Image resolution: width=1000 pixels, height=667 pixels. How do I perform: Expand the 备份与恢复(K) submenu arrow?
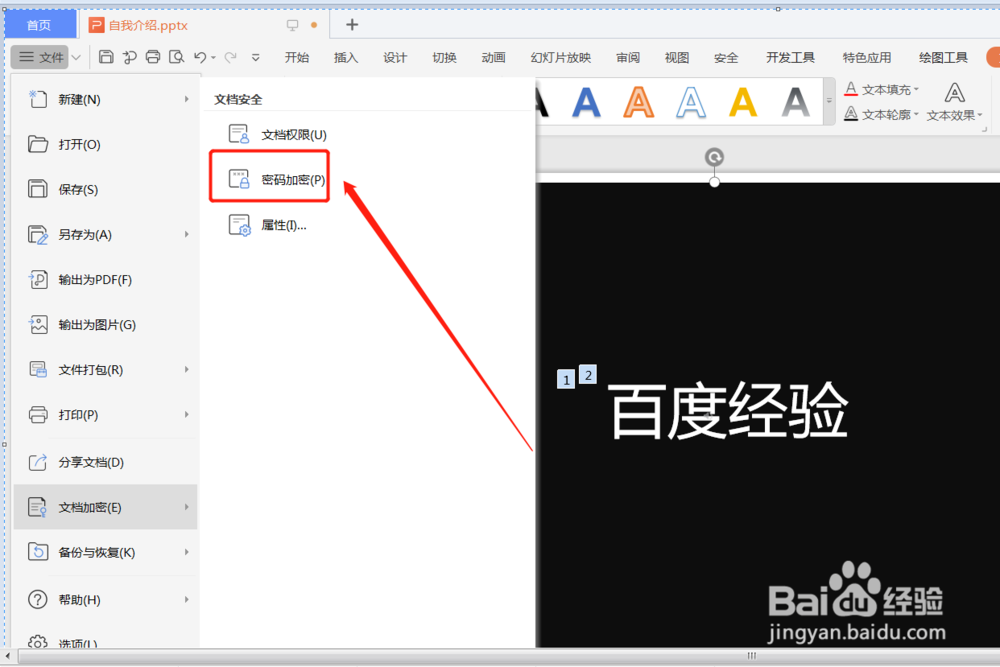[187, 552]
